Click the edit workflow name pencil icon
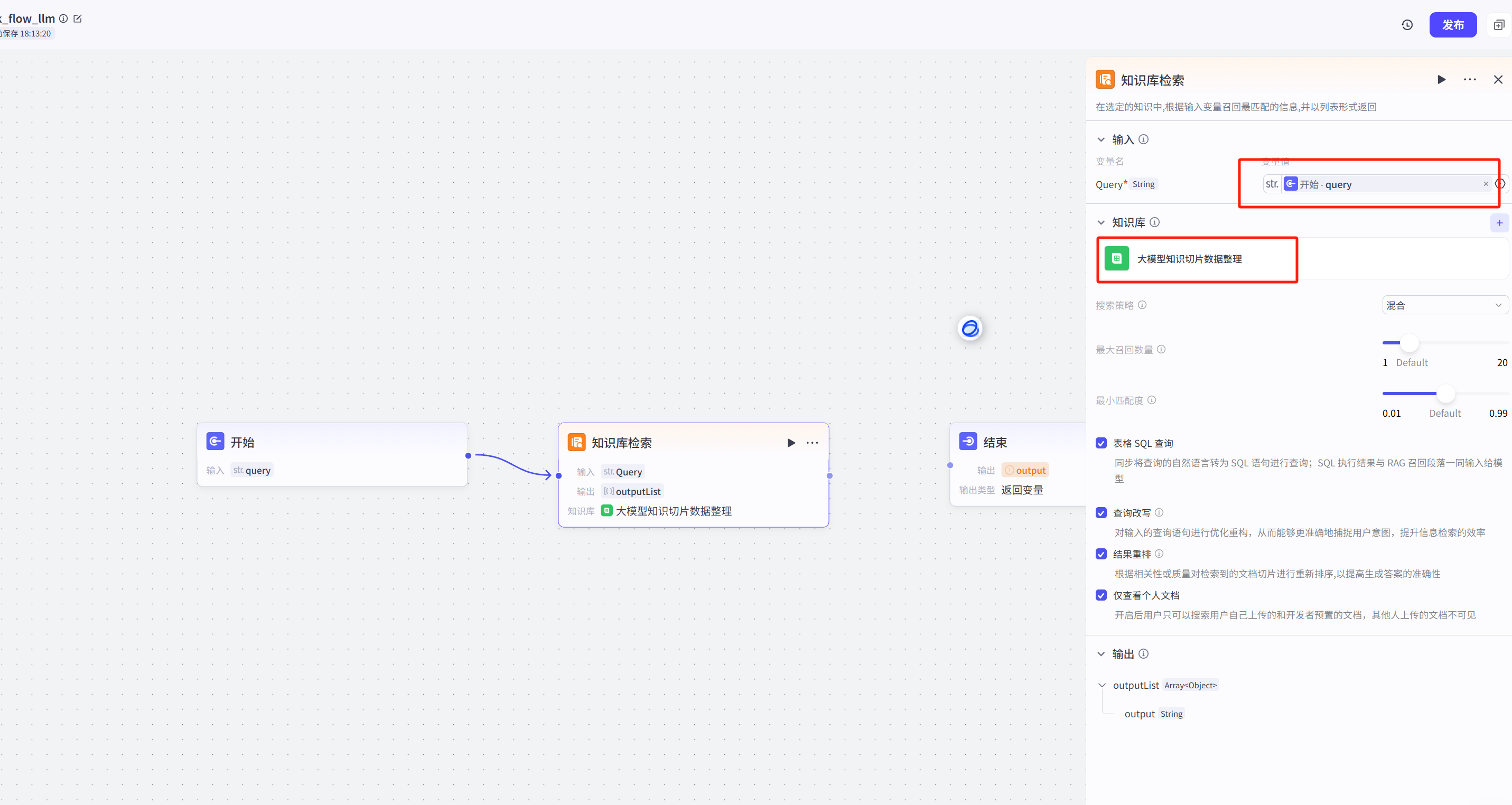Viewport: 1512px width, 805px height. [78, 19]
